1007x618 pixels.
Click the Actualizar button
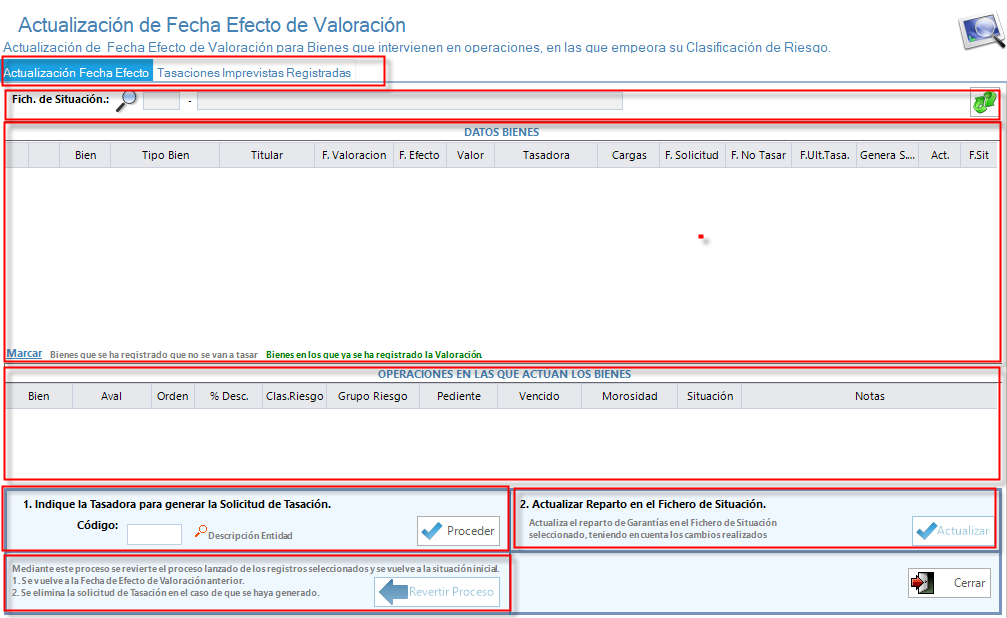pos(953,531)
